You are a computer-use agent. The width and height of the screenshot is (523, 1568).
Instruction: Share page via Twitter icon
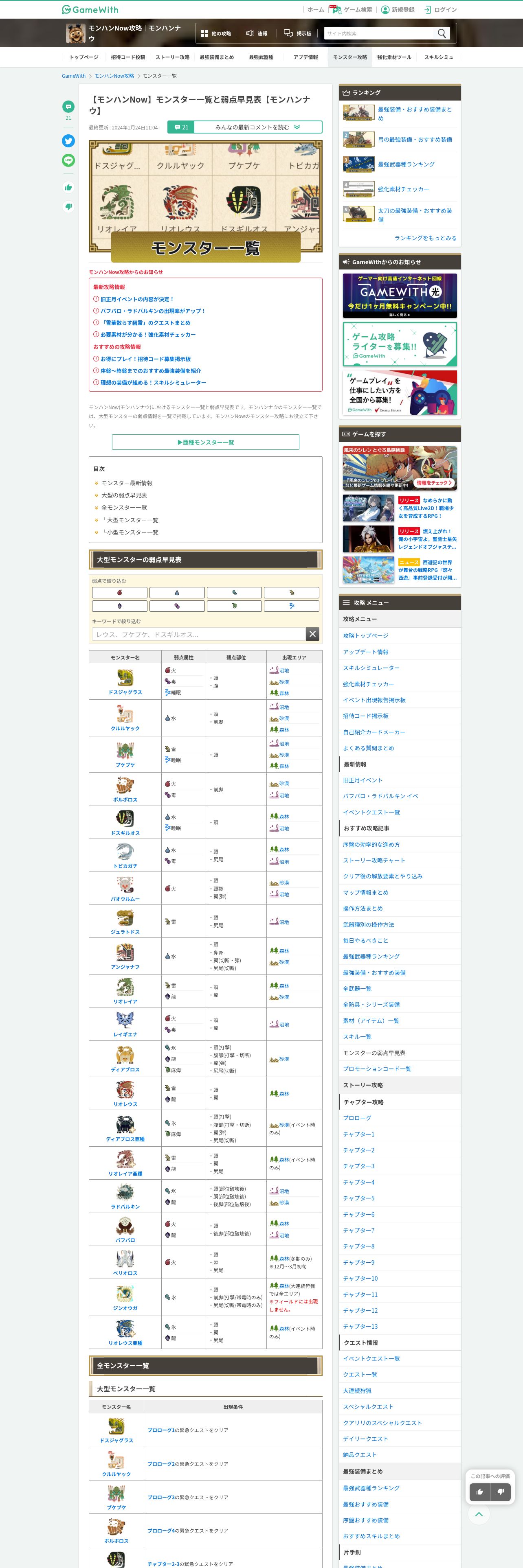pyautogui.click(x=68, y=141)
